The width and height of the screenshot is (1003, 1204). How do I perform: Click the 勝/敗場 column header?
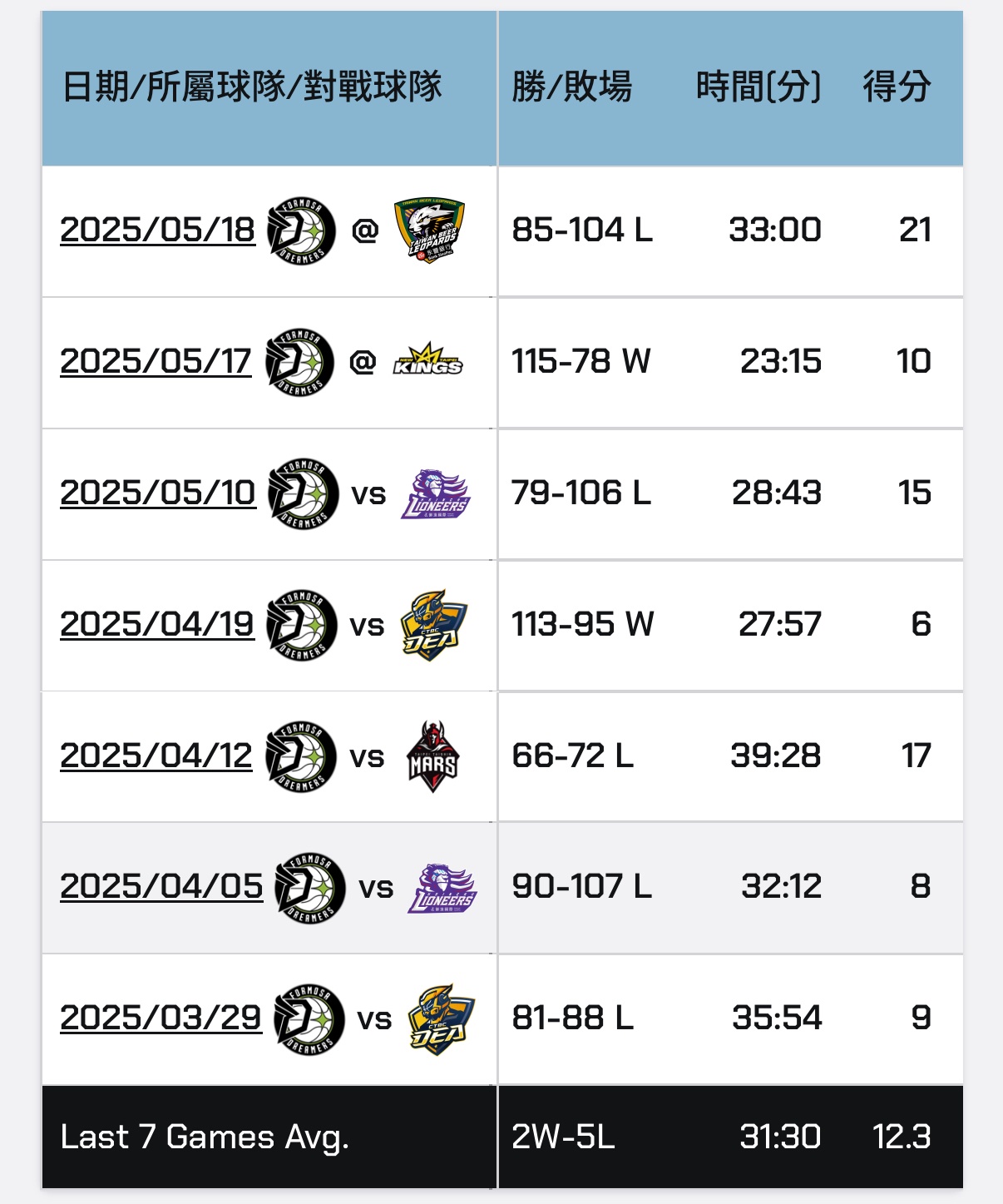click(572, 87)
